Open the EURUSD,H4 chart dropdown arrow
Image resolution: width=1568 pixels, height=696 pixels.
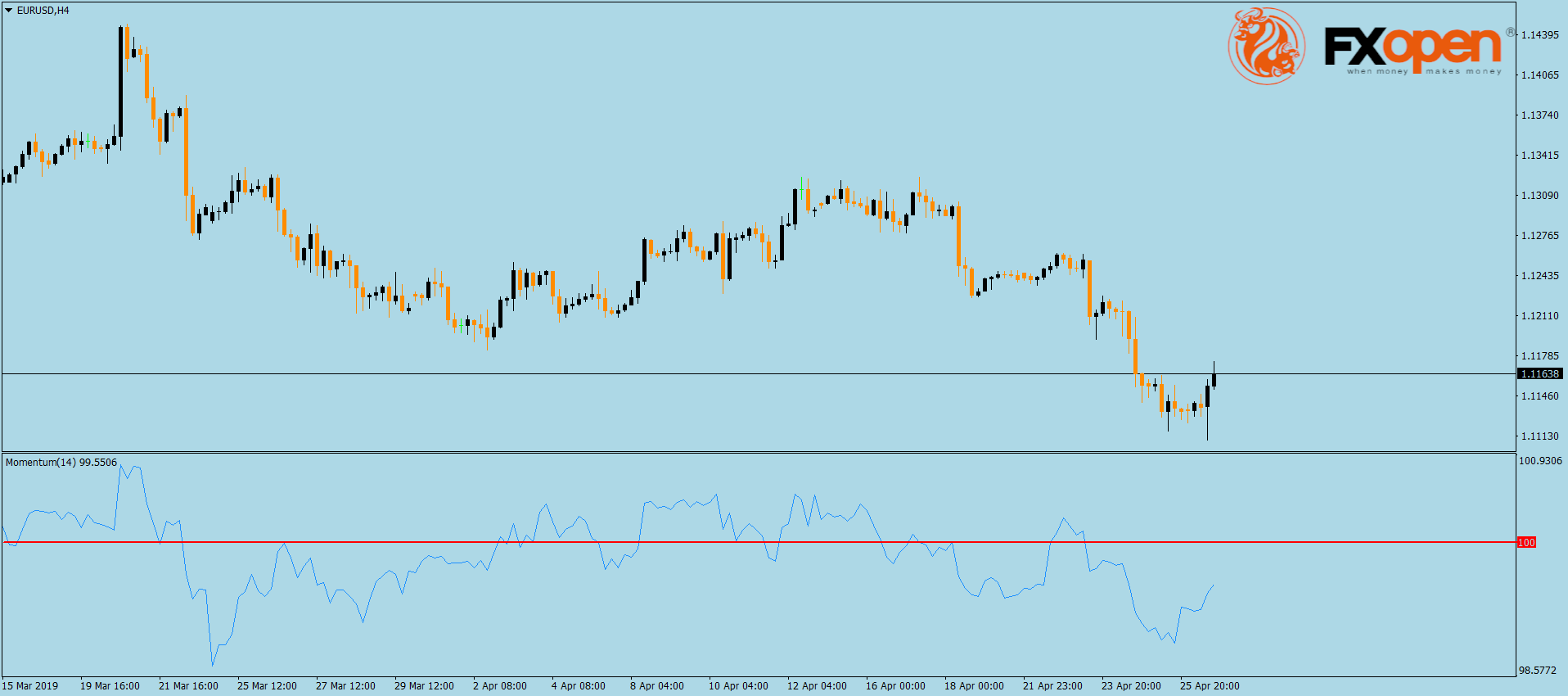(9, 11)
